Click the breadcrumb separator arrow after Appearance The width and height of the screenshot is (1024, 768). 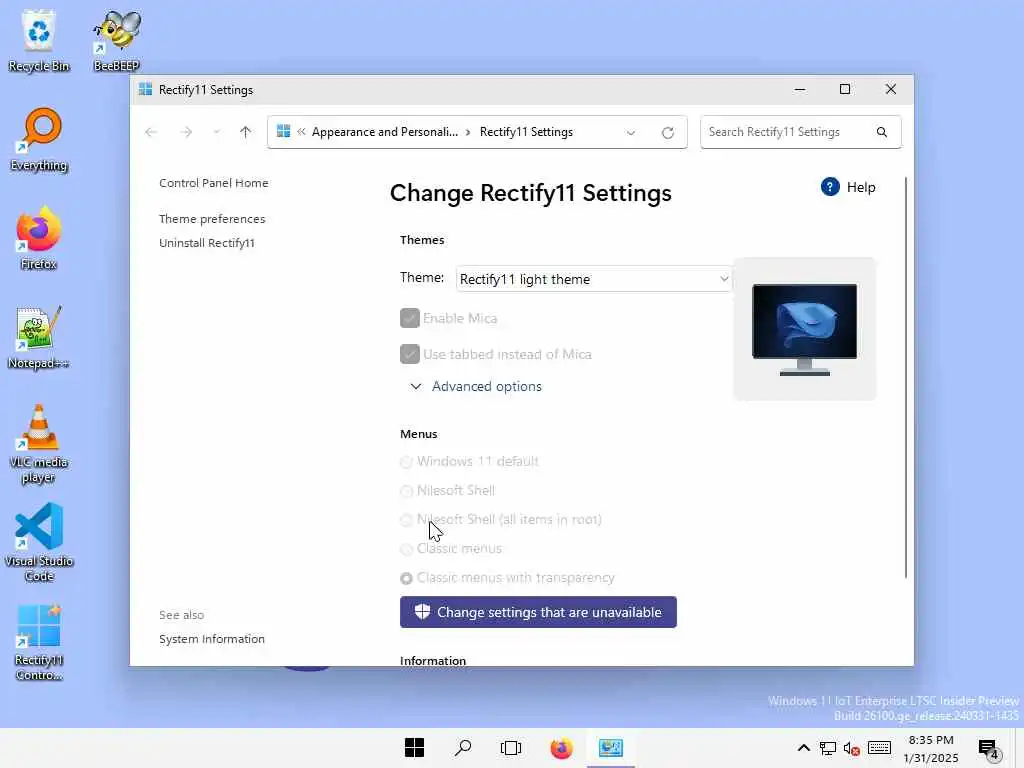point(468,132)
